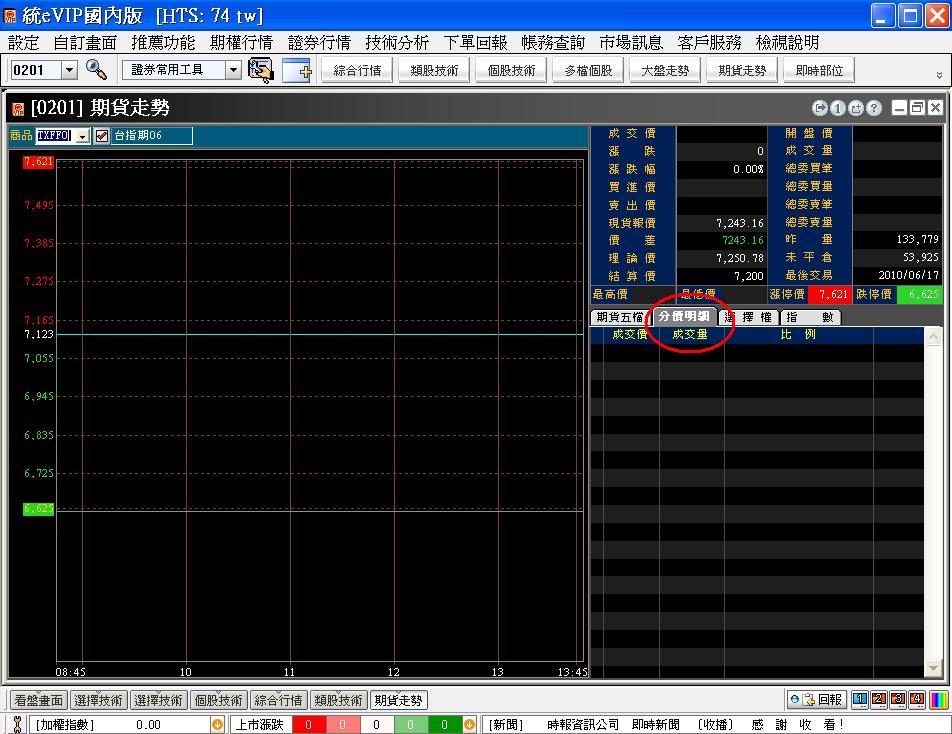Select the 類股技術 bottom tab

tap(338, 700)
